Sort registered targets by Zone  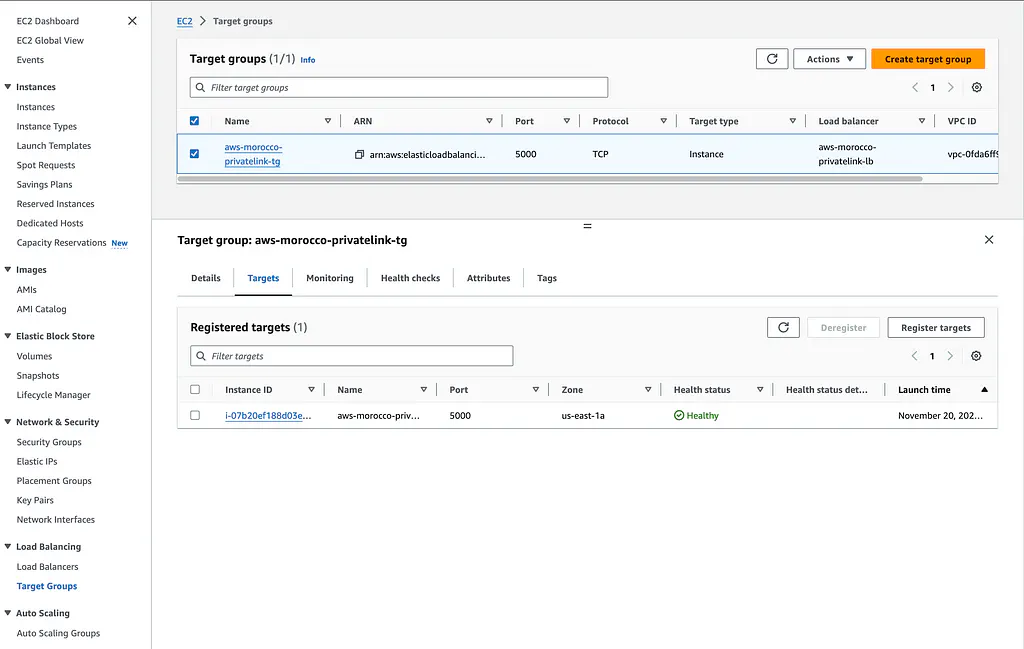pyautogui.click(x=648, y=390)
